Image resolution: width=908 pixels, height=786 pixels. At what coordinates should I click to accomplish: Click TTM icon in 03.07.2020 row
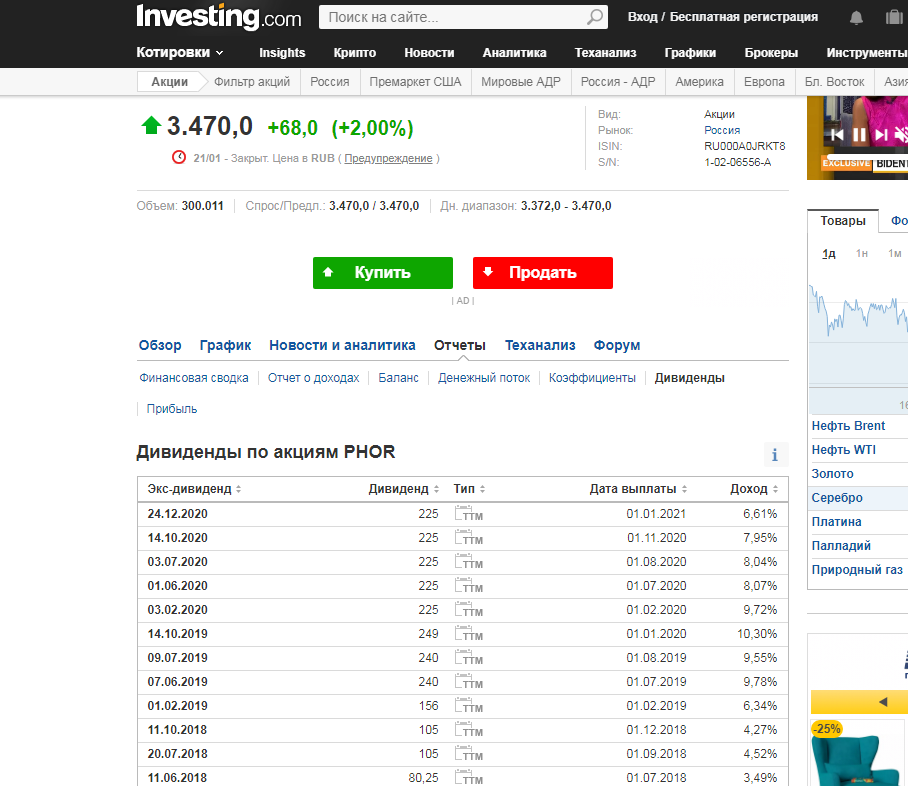[468, 562]
